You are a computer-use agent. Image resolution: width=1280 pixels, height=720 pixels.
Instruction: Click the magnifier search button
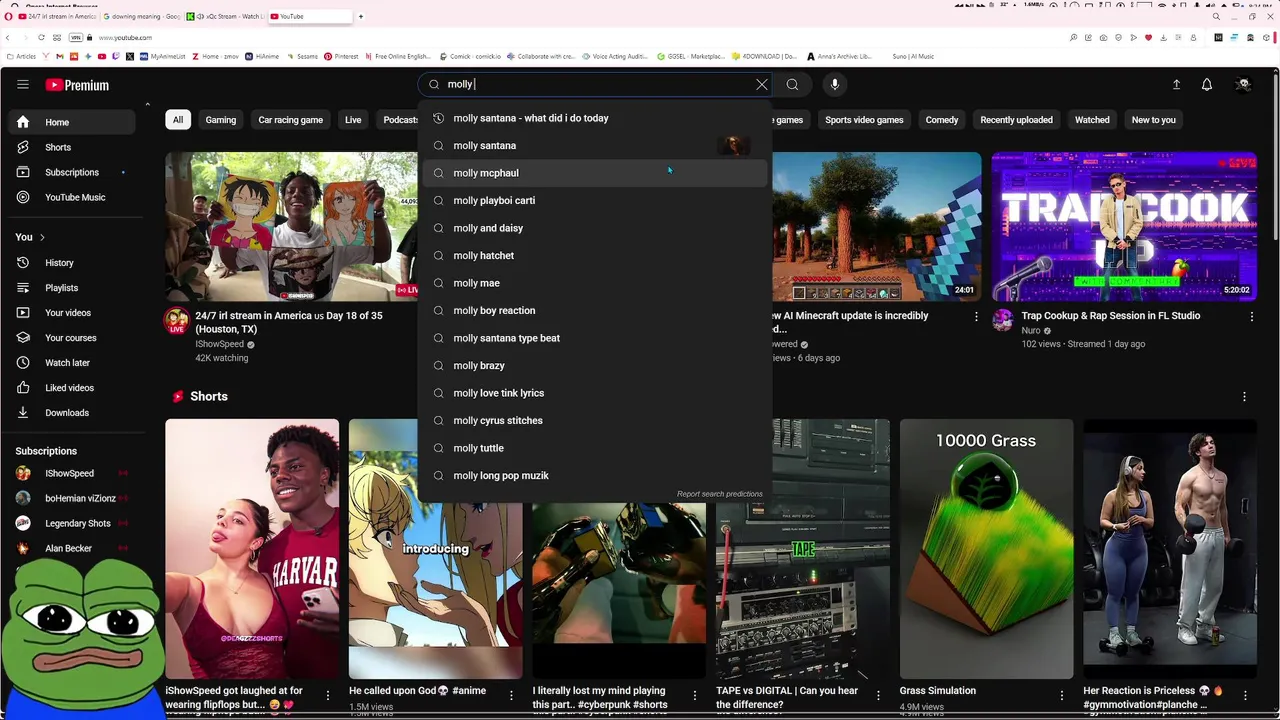[x=792, y=85]
